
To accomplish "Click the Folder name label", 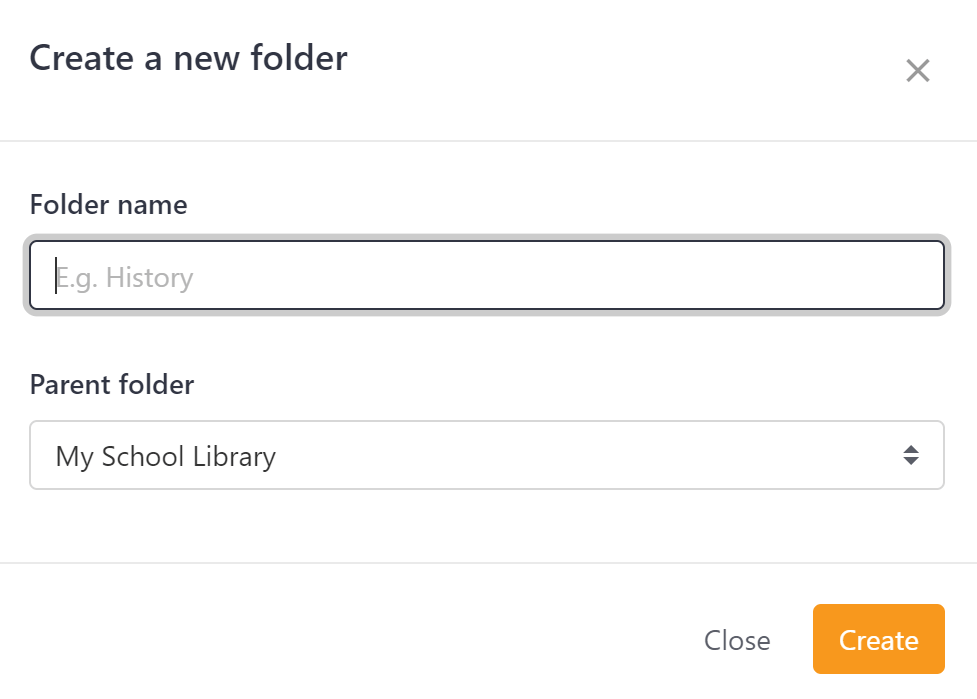I will [x=108, y=205].
